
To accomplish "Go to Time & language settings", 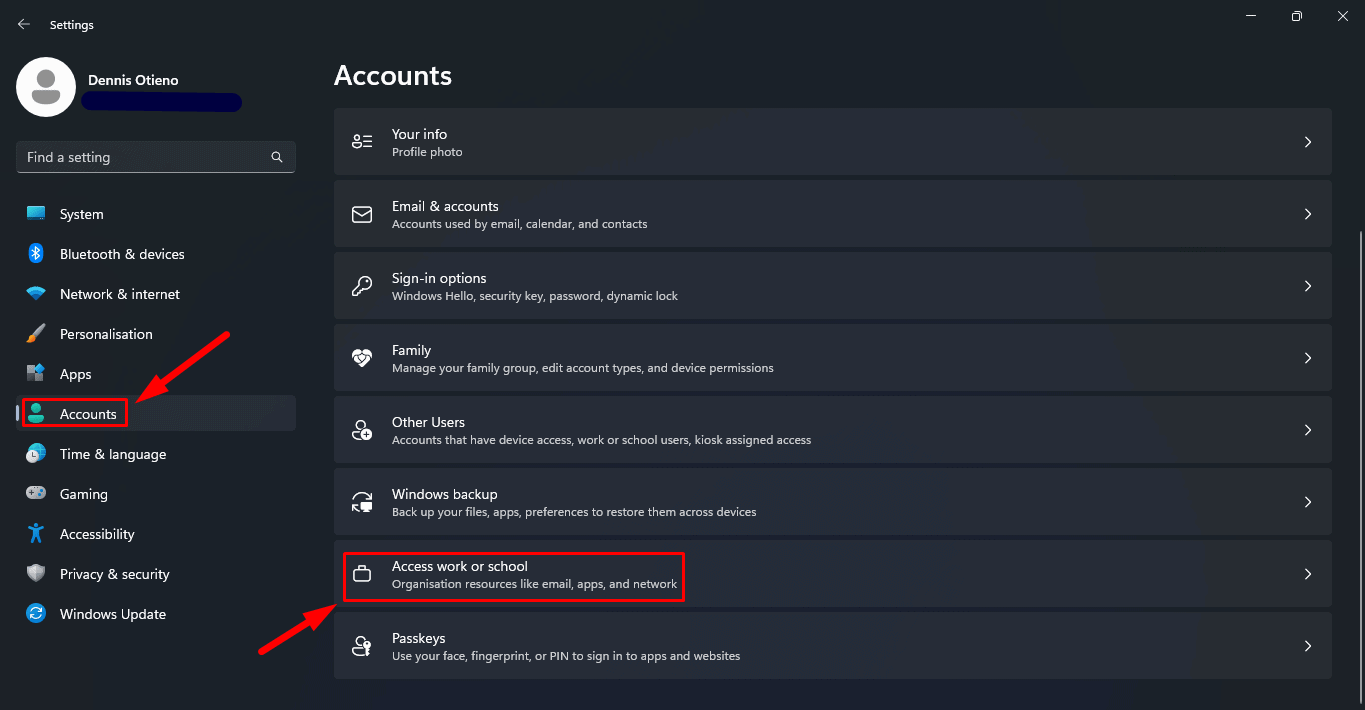I will 112,454.
